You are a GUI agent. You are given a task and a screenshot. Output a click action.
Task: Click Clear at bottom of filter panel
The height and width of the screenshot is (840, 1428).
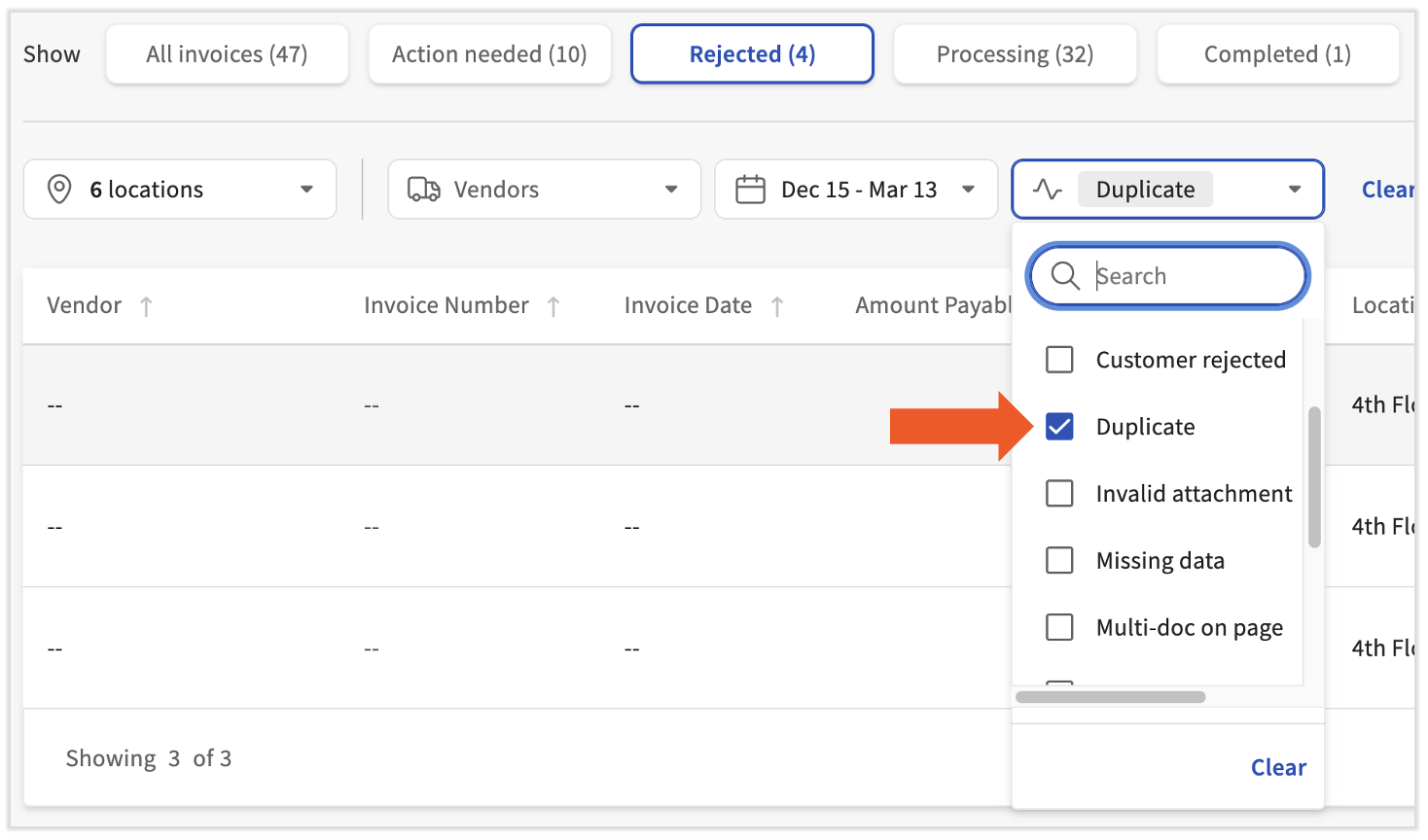[1278, 767]
